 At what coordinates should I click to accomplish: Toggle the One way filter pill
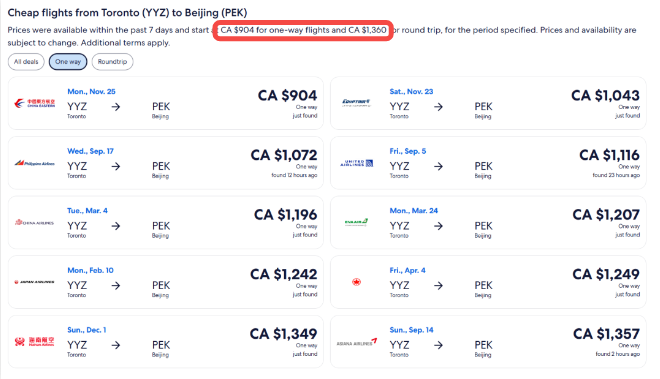(x=68, y=62)
